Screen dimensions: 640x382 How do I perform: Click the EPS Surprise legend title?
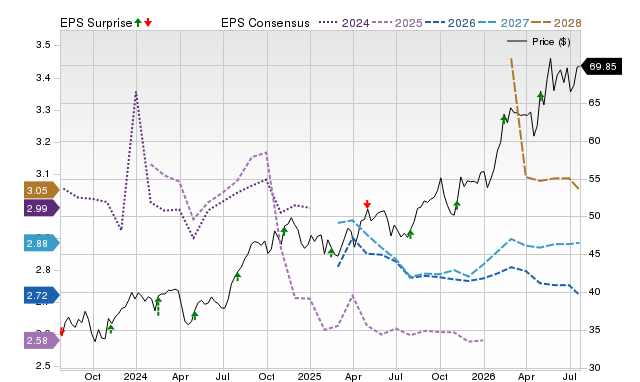pyautogui.click(x=96, y=23)
